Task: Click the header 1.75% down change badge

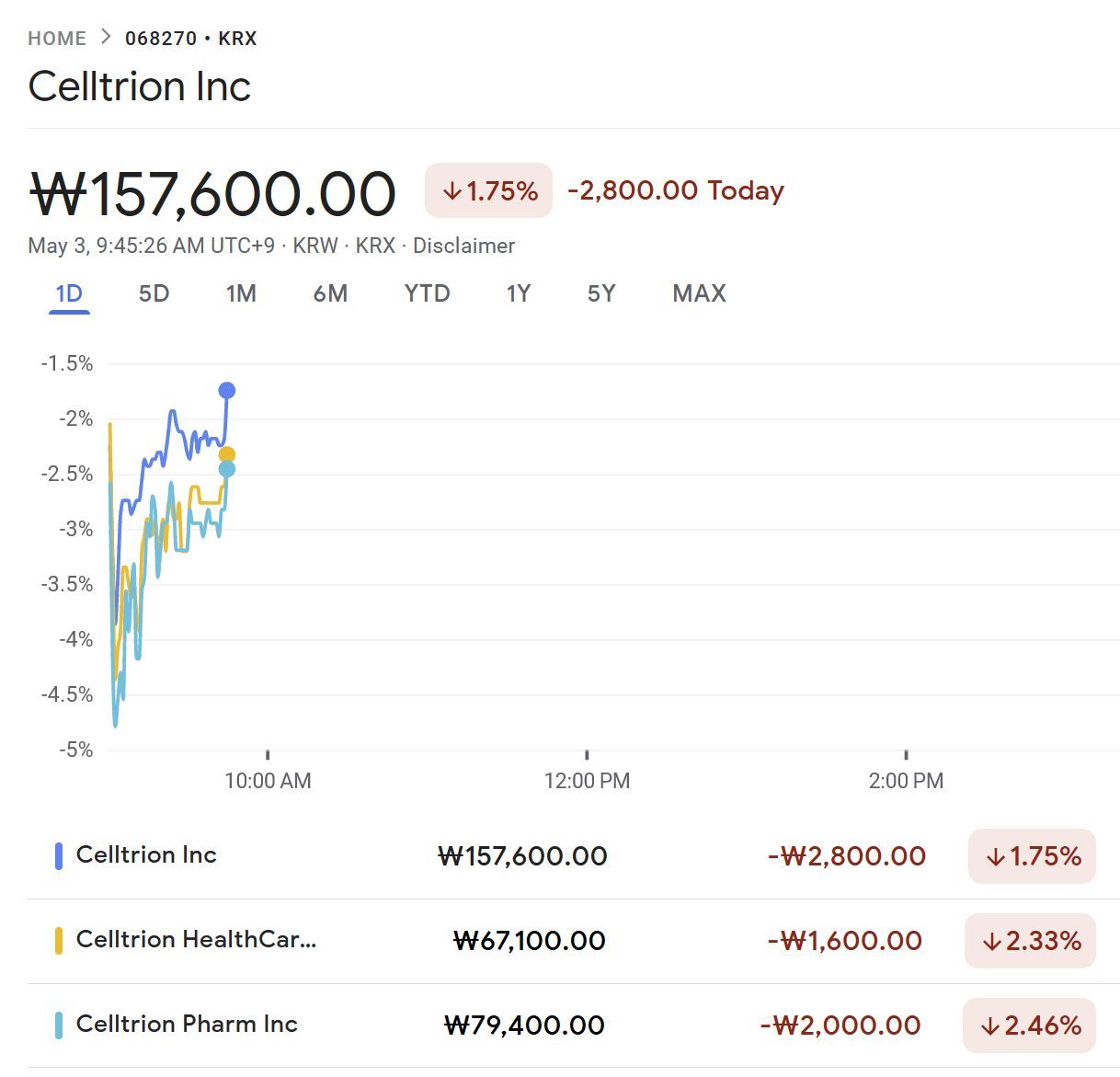Action: pyautogui.click(x=488, y=190)
